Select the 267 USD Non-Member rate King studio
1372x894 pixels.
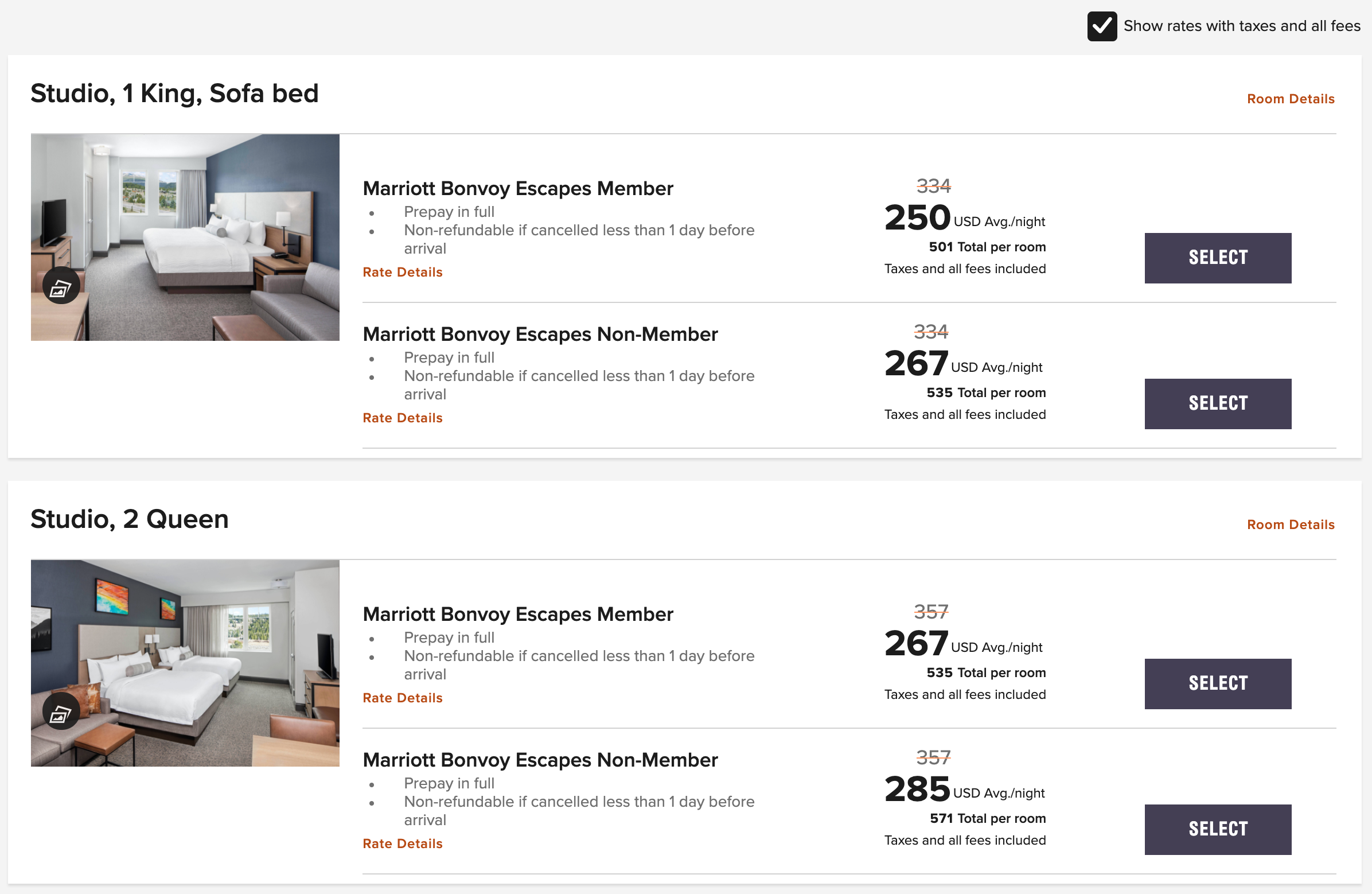coord(1218,404)
